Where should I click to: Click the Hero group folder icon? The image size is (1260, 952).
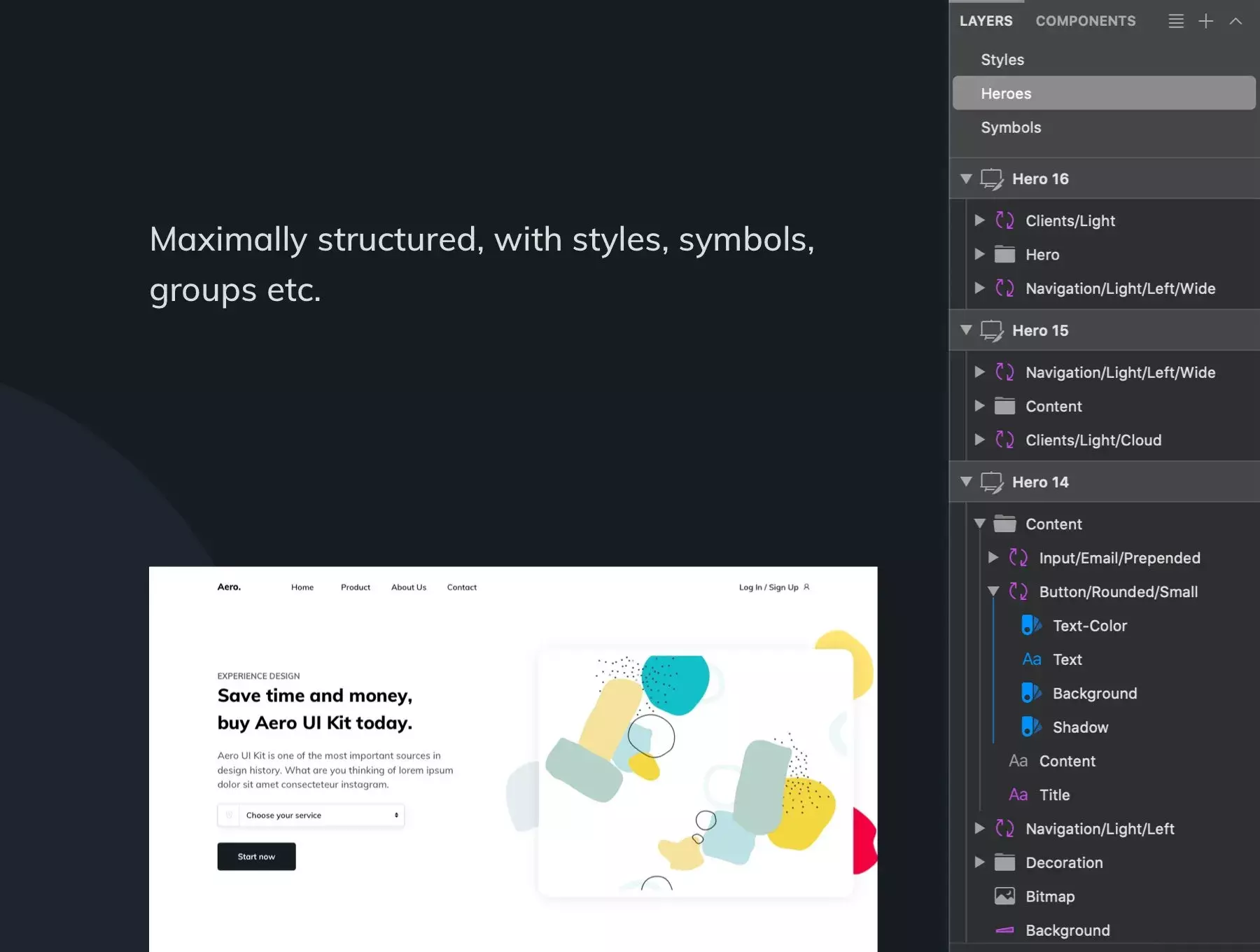point(1004,254)
